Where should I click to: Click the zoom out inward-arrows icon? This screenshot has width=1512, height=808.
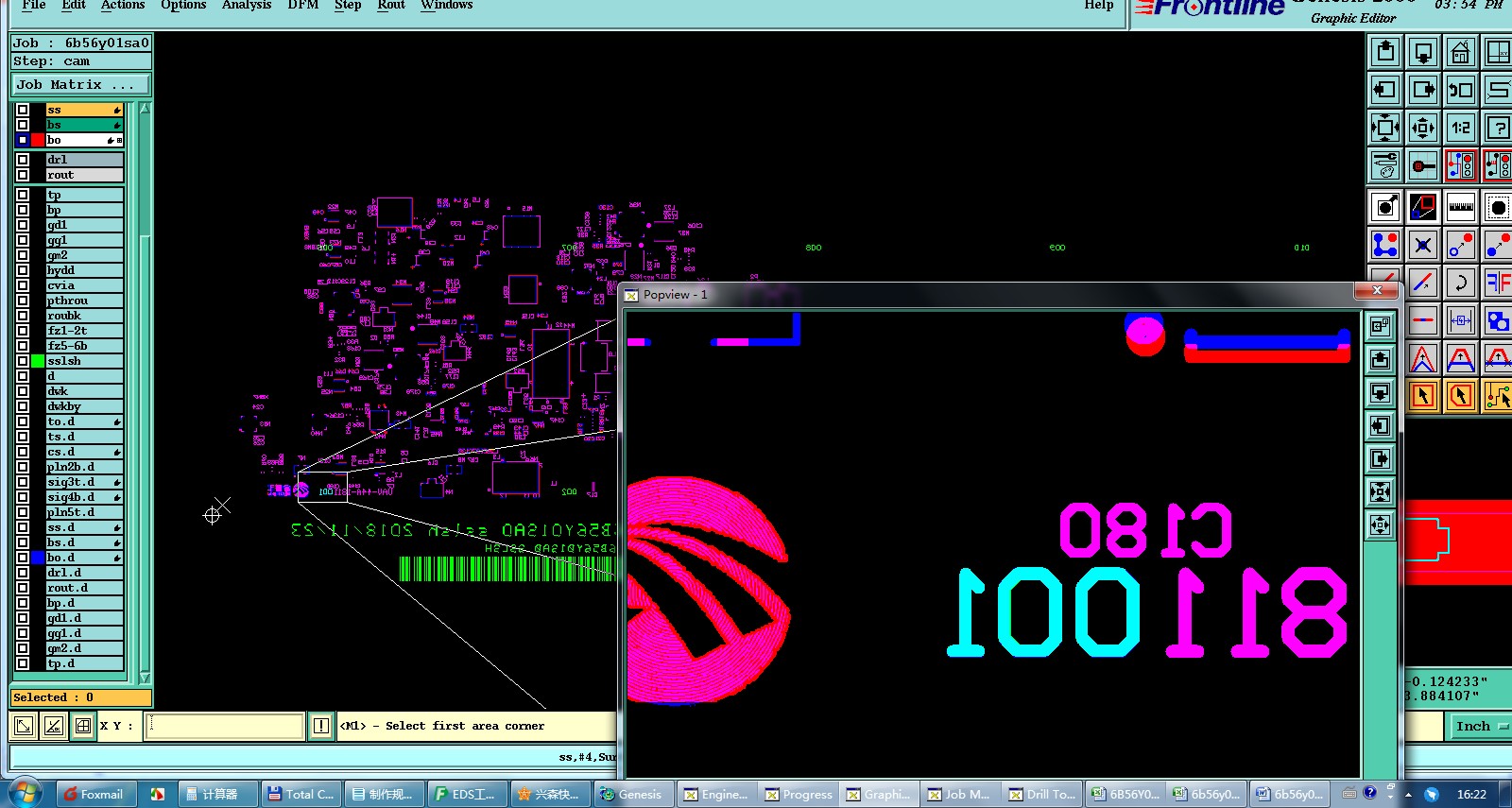[x=1423, y=127]
